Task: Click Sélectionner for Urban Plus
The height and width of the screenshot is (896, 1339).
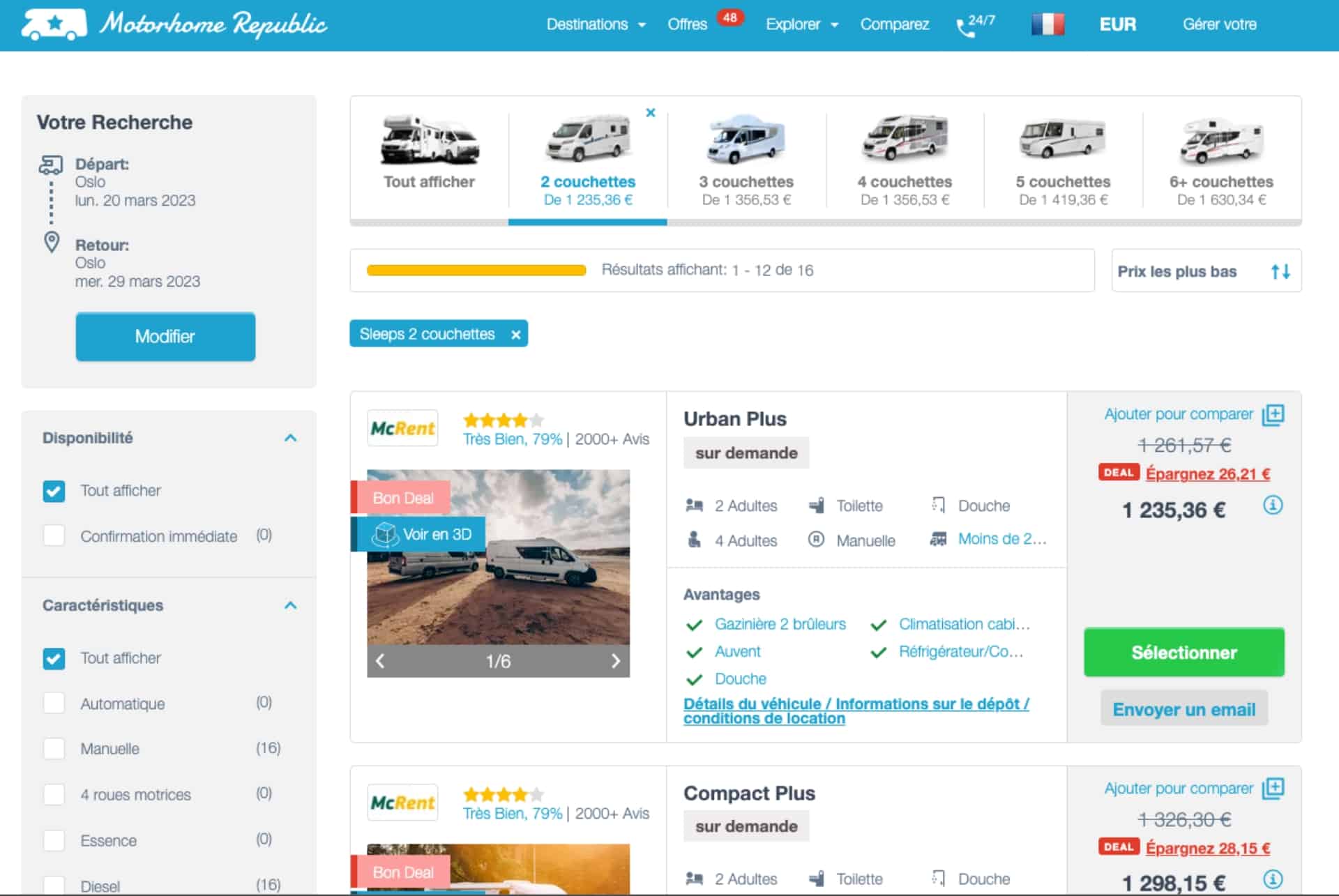Action: [1183, 653]
